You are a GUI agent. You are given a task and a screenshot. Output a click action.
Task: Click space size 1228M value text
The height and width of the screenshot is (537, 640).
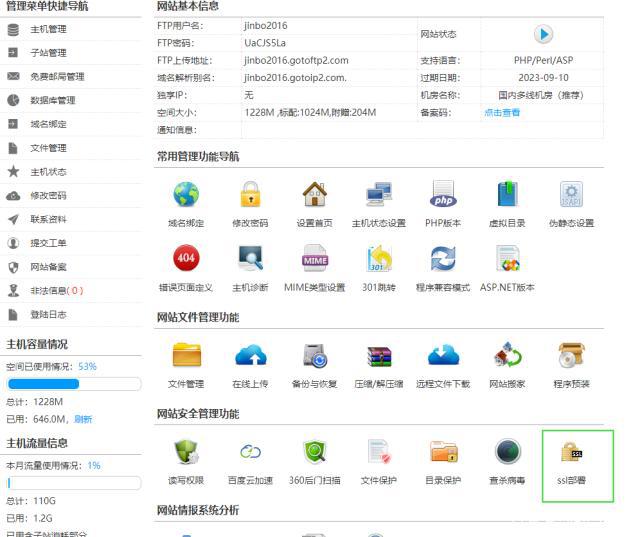(x=310, y=113)
